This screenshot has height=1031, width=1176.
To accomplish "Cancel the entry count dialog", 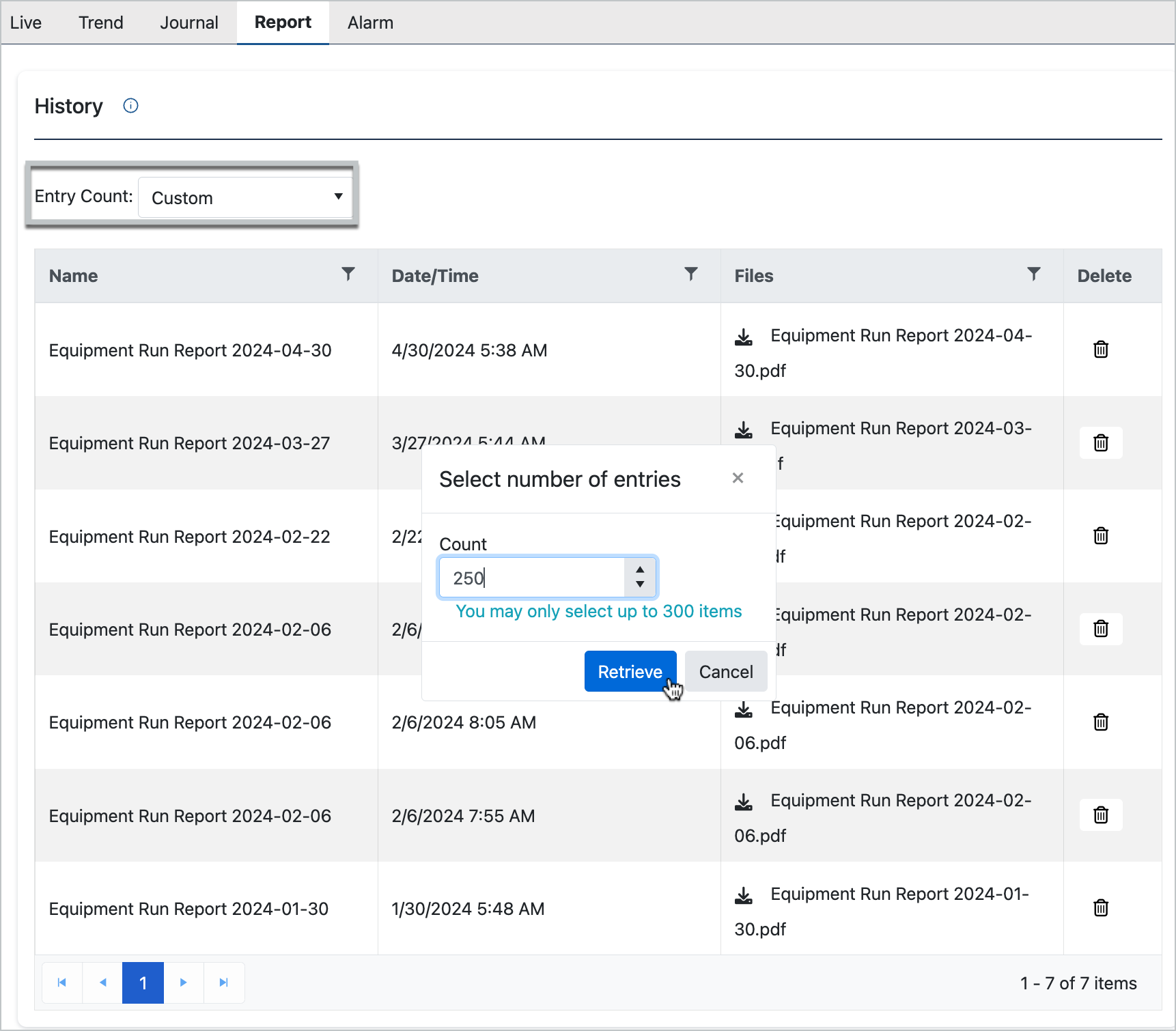I will point(725,672).
